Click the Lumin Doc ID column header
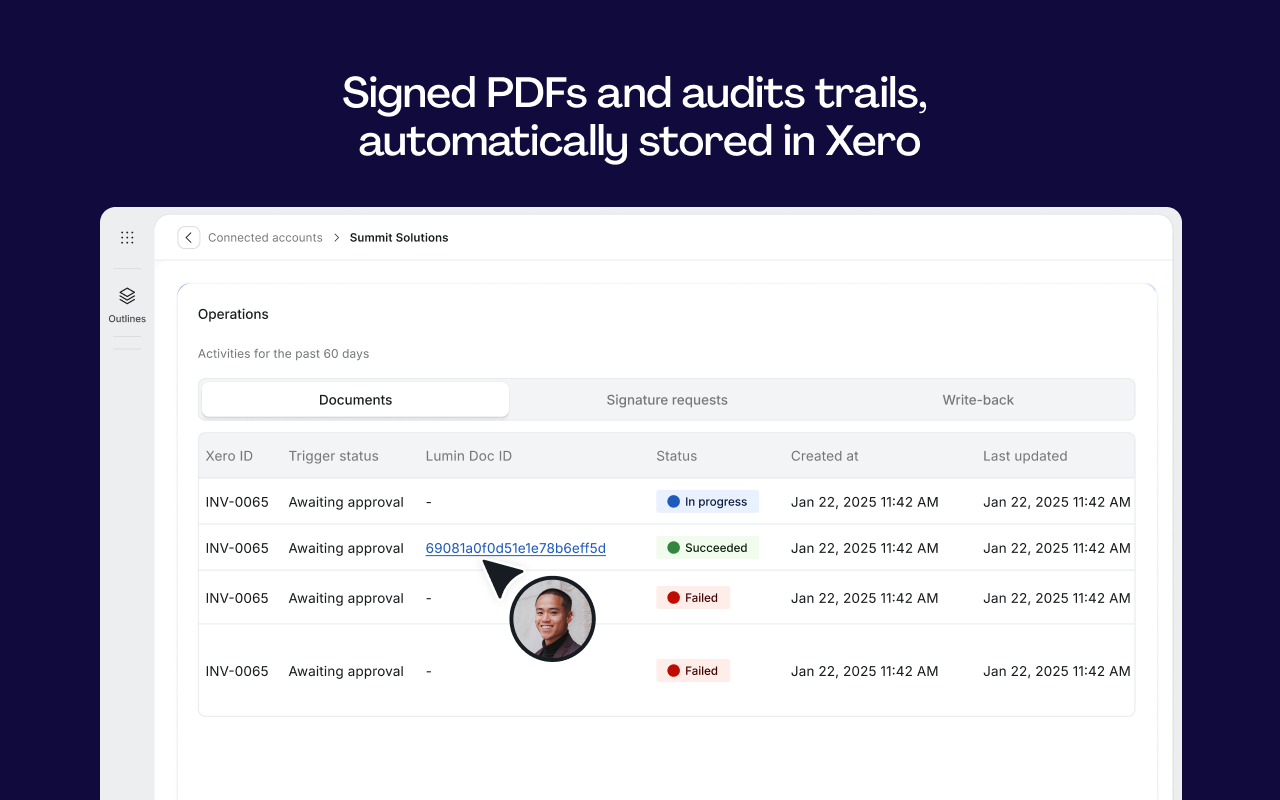The image size is (1280, 800). click(x=469, y=456)
